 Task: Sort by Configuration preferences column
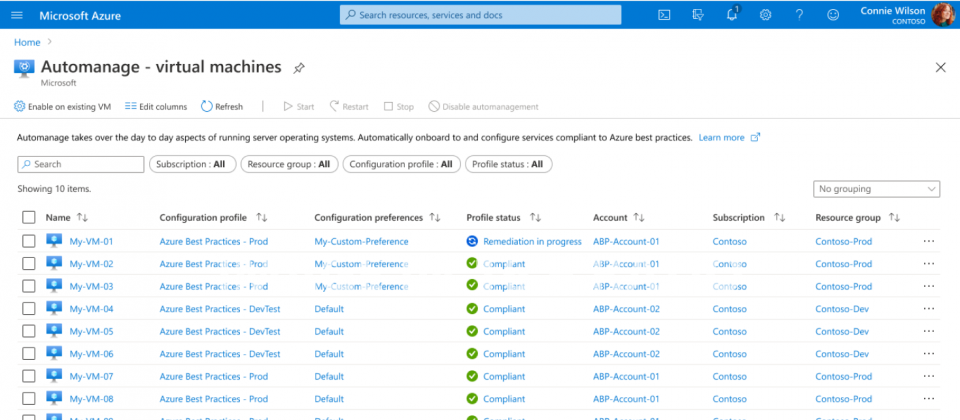coord(377,217)
